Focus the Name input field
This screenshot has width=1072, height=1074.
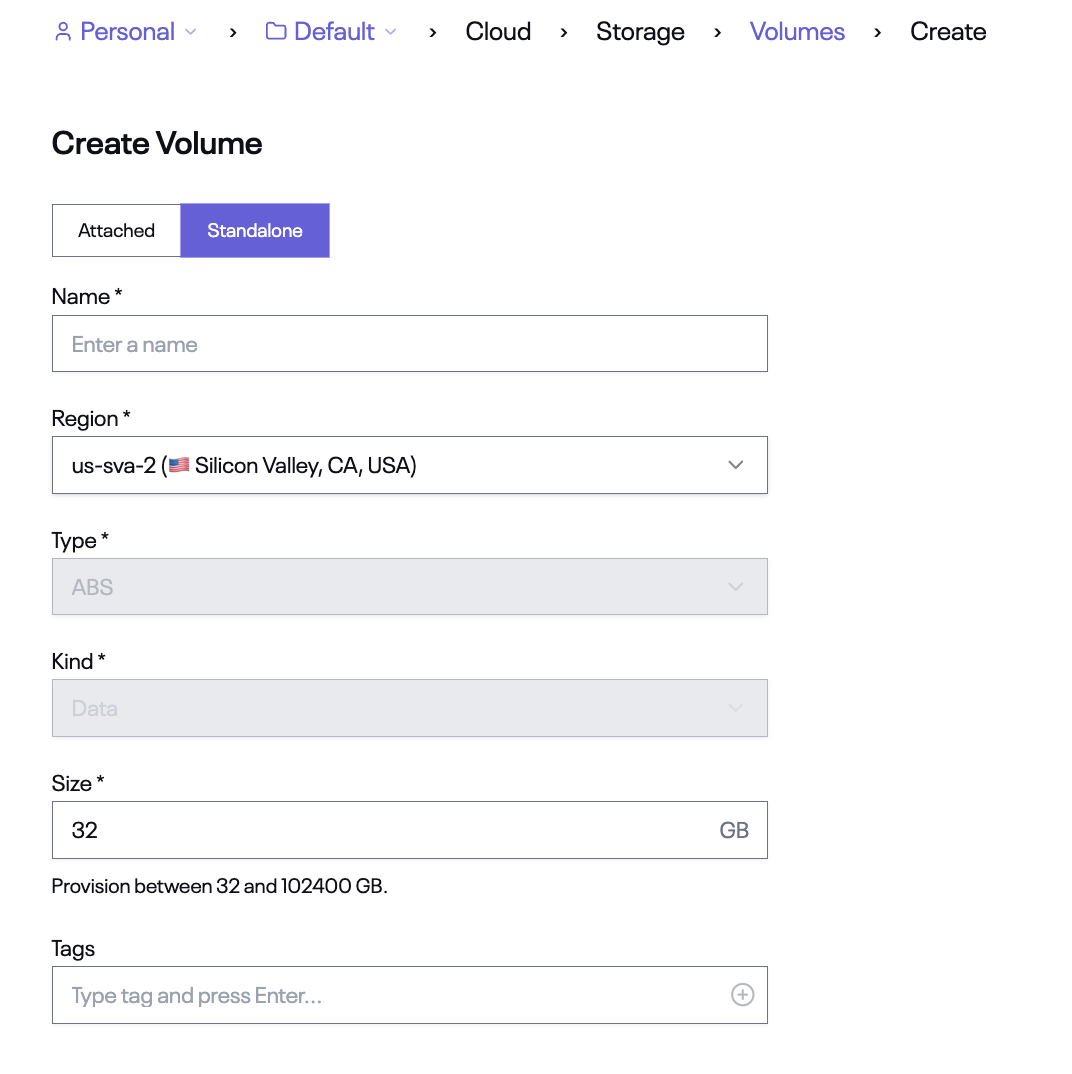[410, 344]
